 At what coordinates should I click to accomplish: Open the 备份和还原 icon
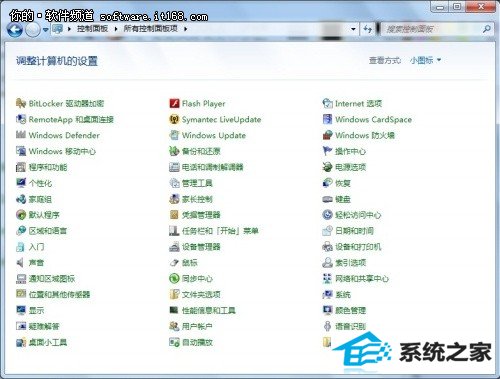(x=174, y=151)
